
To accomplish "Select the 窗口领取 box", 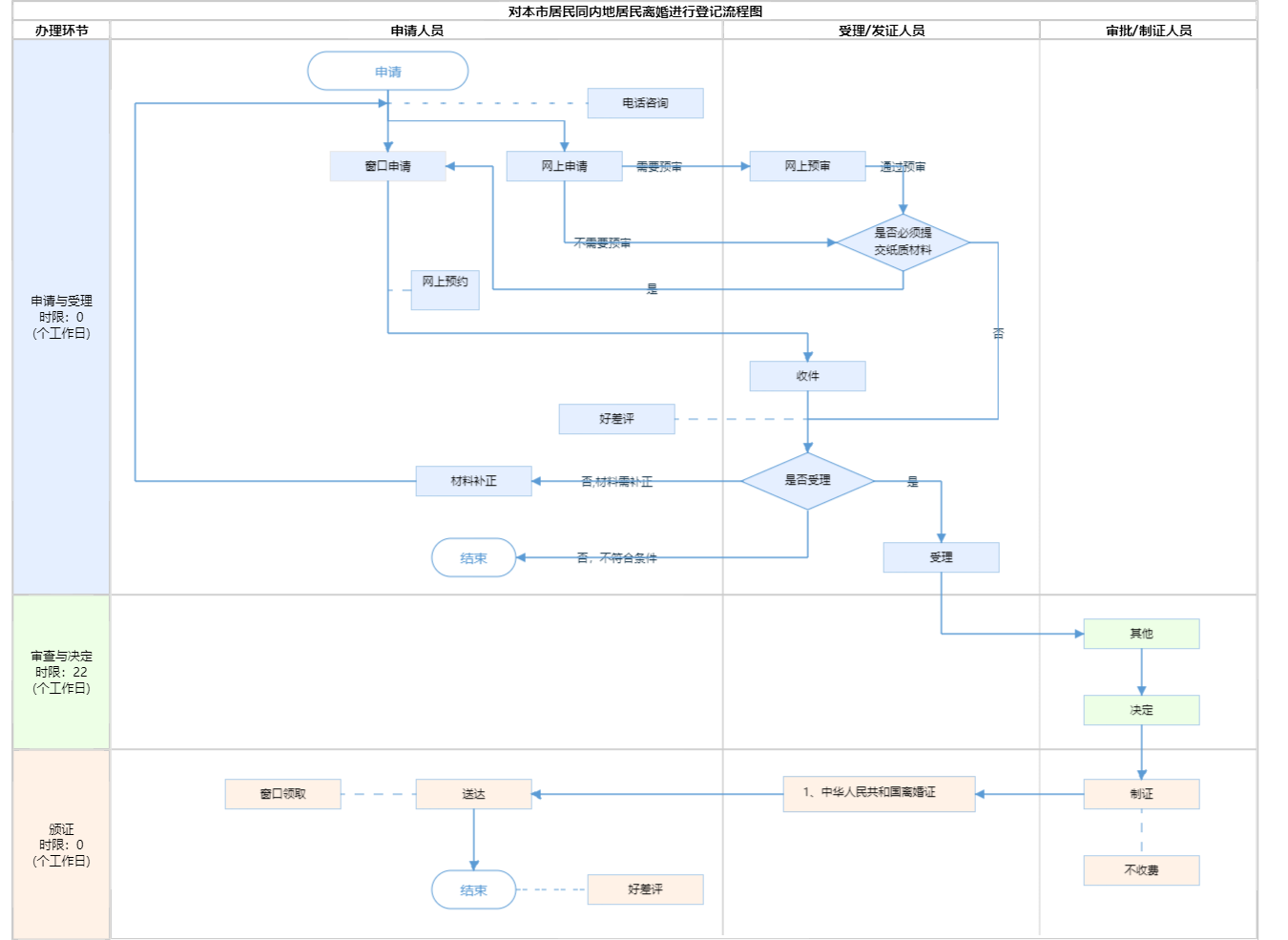I will coord(282,794).
